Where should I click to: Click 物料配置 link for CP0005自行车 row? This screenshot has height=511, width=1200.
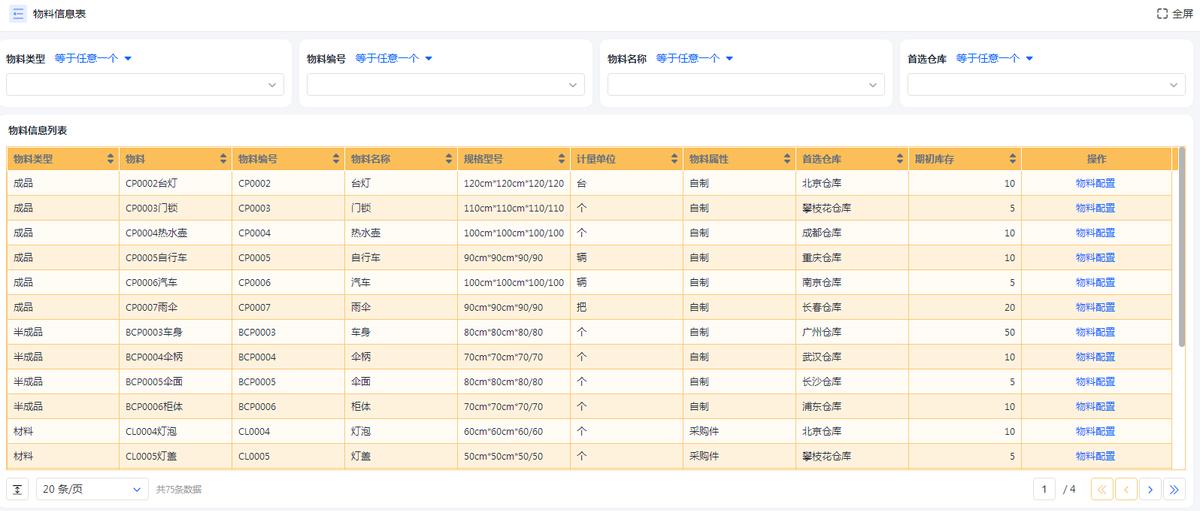tap(1095, 258)
